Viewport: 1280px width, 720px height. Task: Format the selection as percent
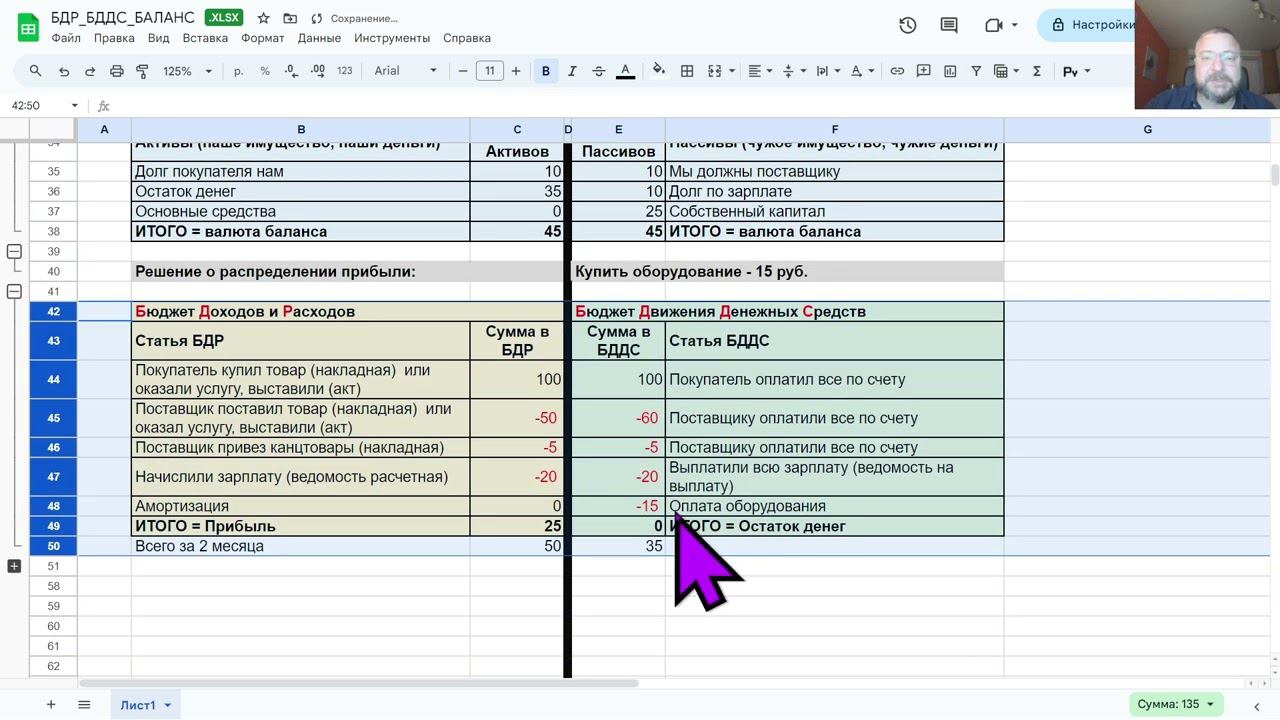[265, 71]
